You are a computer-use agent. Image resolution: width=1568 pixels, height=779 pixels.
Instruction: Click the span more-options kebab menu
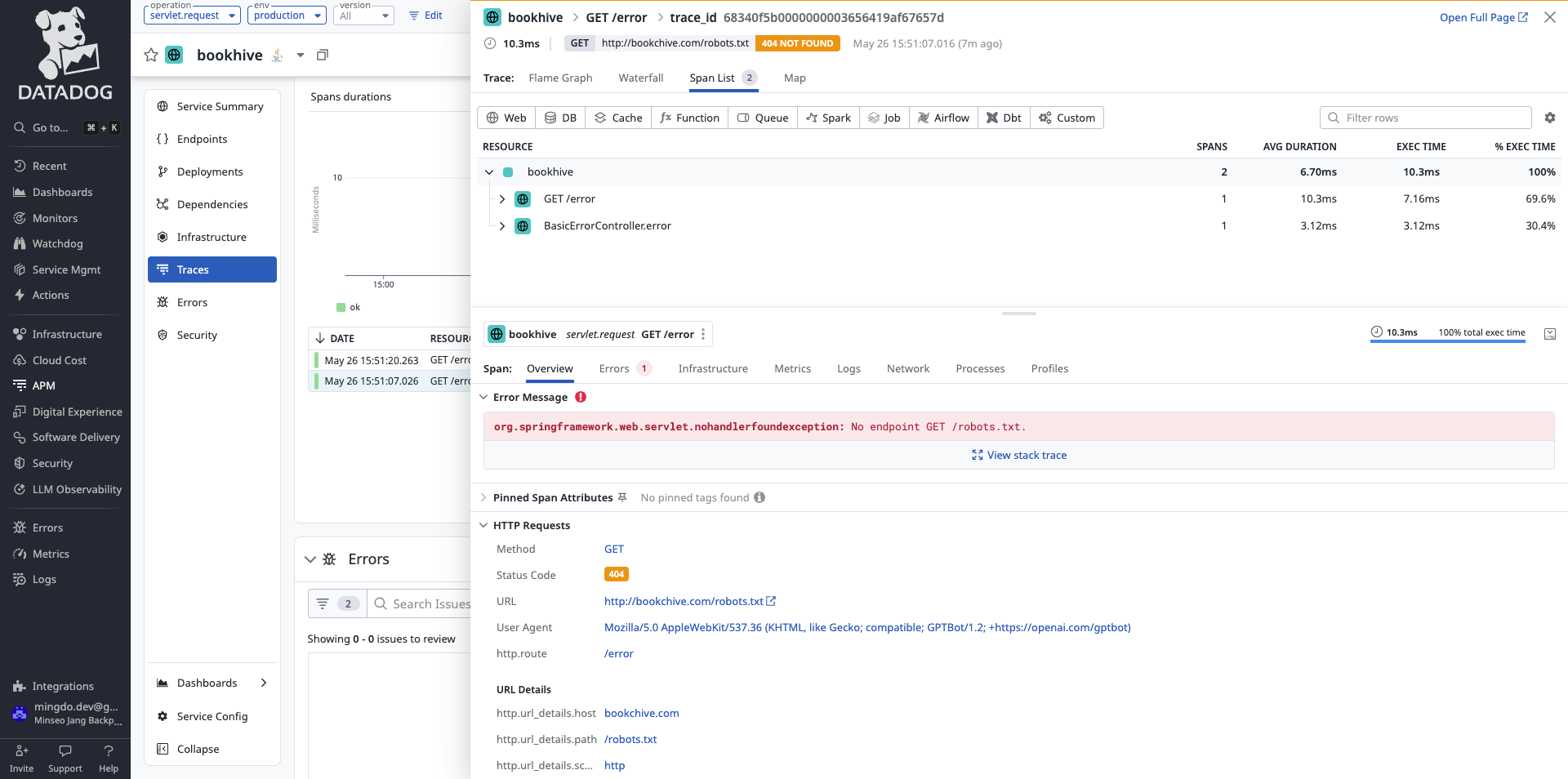click(702, 334)
